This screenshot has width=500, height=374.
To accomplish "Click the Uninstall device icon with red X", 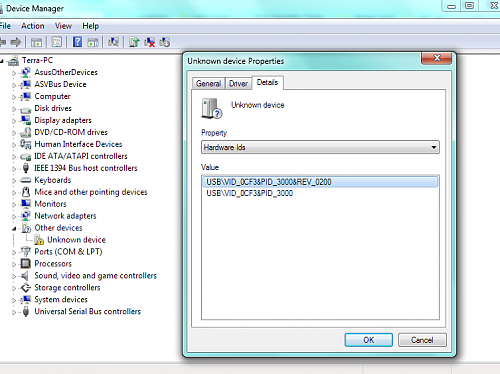I will tap(150, 42).
